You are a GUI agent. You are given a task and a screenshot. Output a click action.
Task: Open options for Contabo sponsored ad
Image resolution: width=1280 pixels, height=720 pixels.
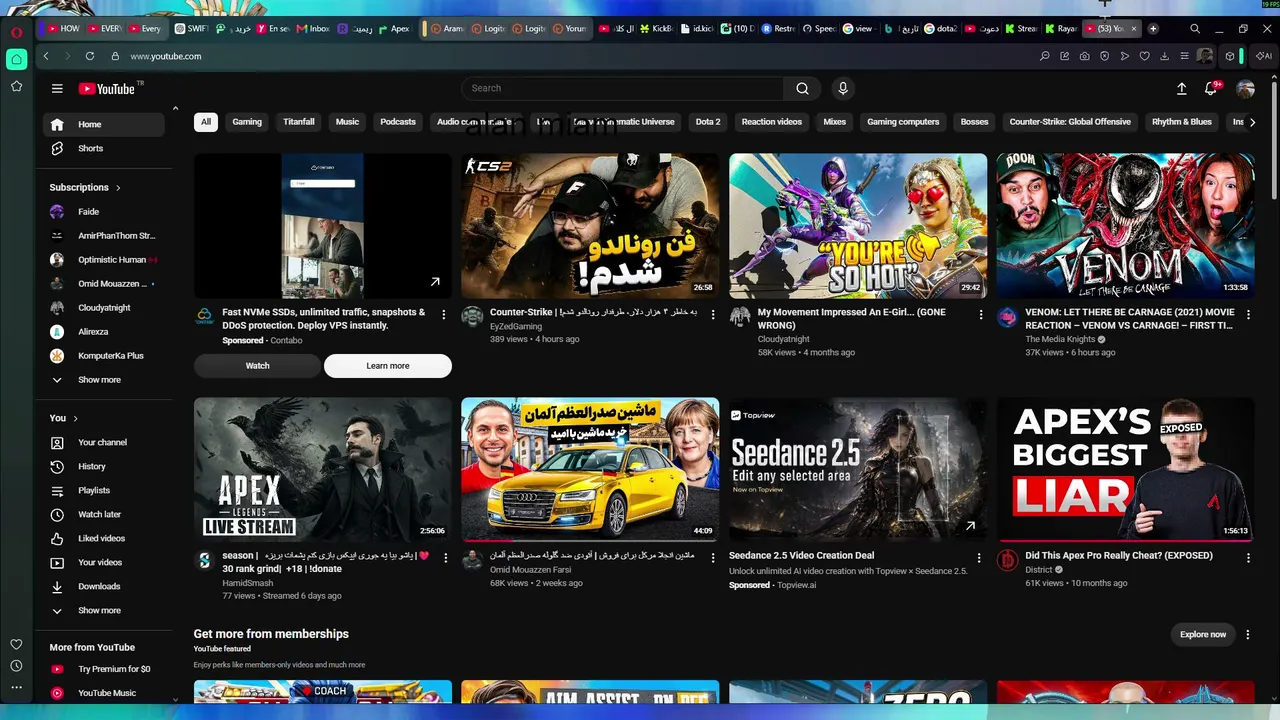(x=444, y=314)
